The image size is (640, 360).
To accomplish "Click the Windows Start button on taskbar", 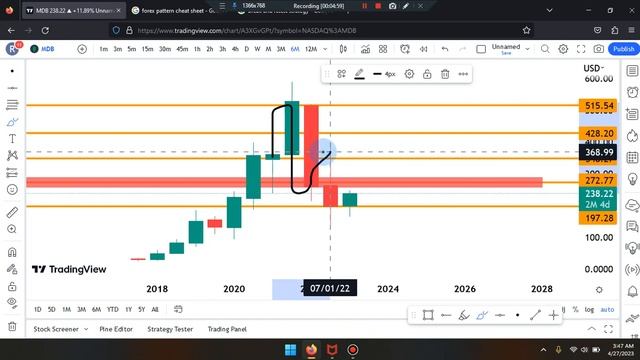I will 290,350.
